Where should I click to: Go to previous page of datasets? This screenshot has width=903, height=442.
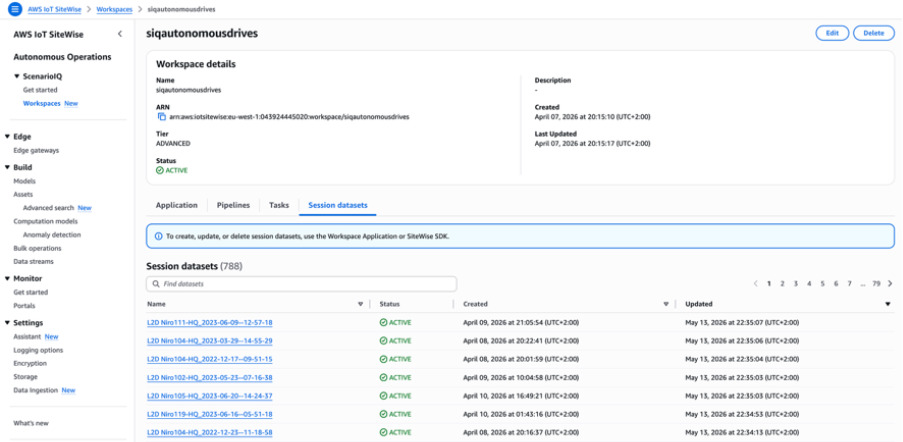tap(756, 284)
